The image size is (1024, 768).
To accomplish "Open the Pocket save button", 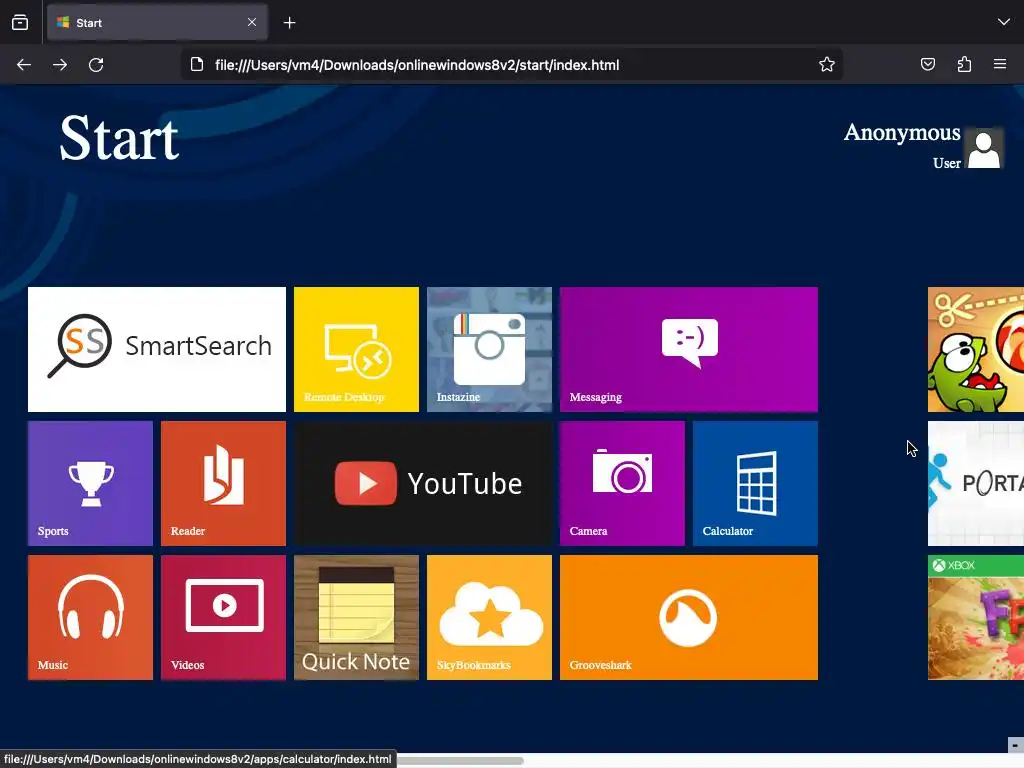I will point(928,64).
